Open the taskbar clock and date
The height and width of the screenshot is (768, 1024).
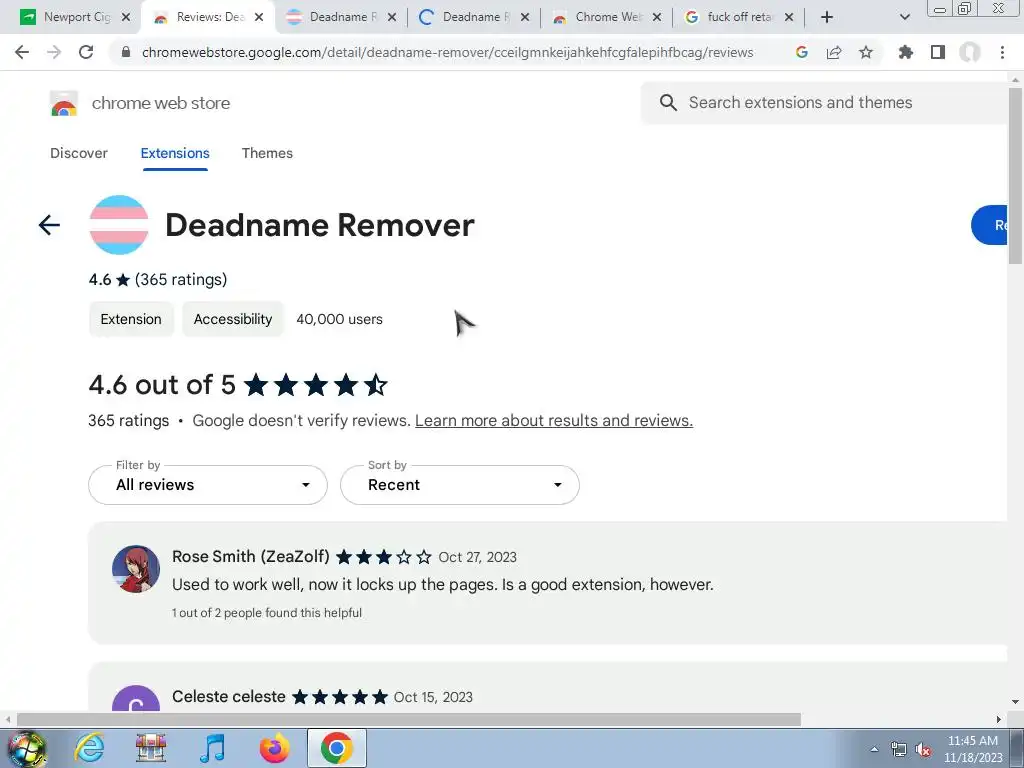coord(972,749)
